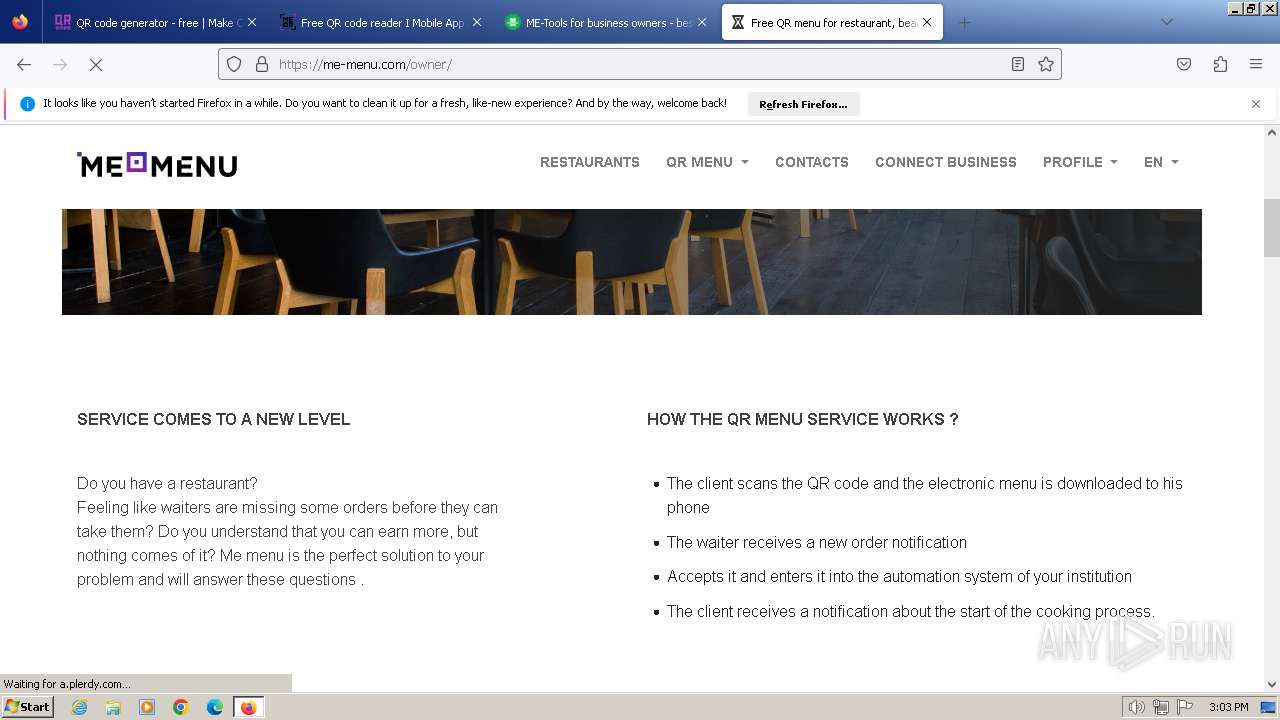Open the RESTAURANTS nav link
The image size is (1280, 720).
[x=590, y=162]
